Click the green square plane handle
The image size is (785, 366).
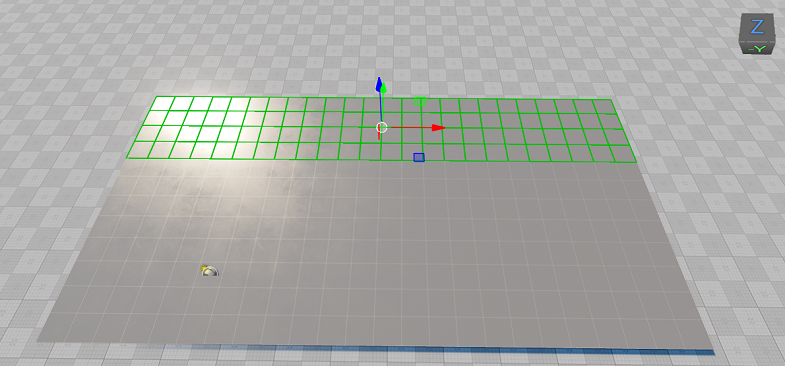(x=420, y=101)
